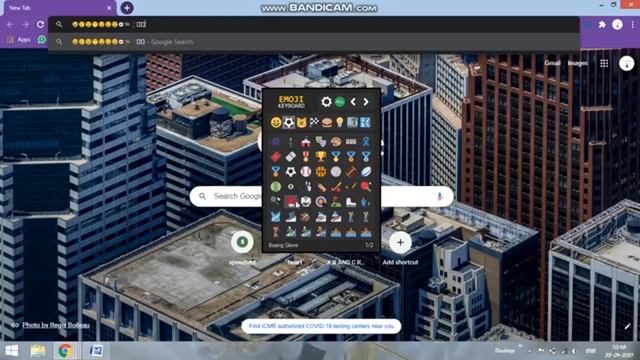Image resolution: width=640 pixels, height=360 pixels.
Task: Insert the baseball emoji
Action: 306,171
